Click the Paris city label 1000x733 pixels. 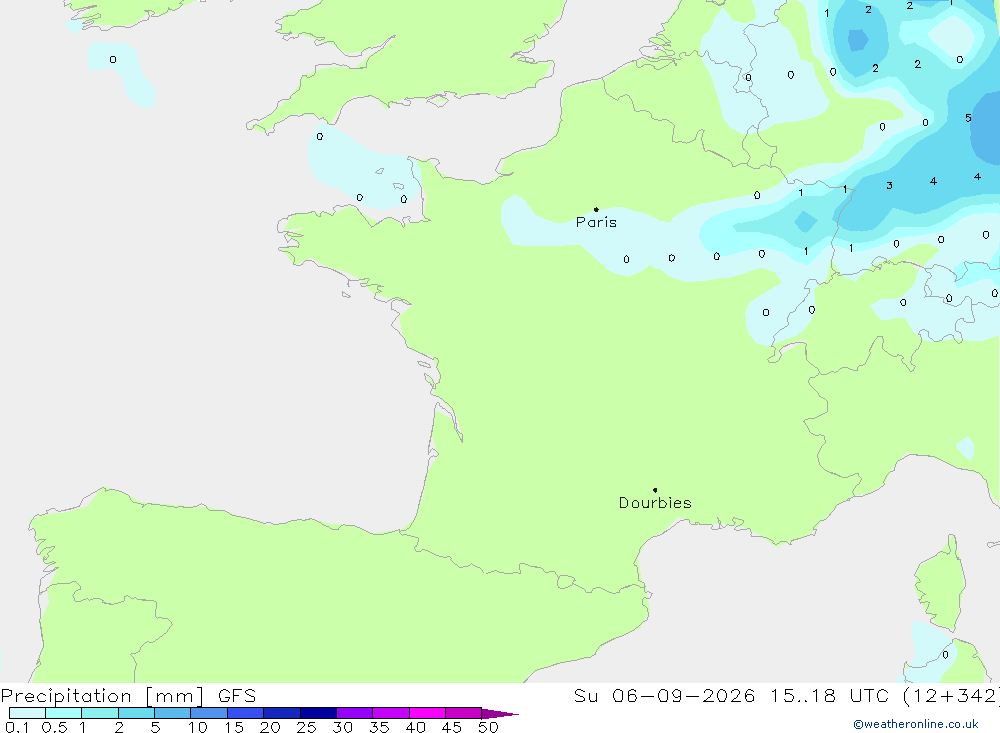596,222
